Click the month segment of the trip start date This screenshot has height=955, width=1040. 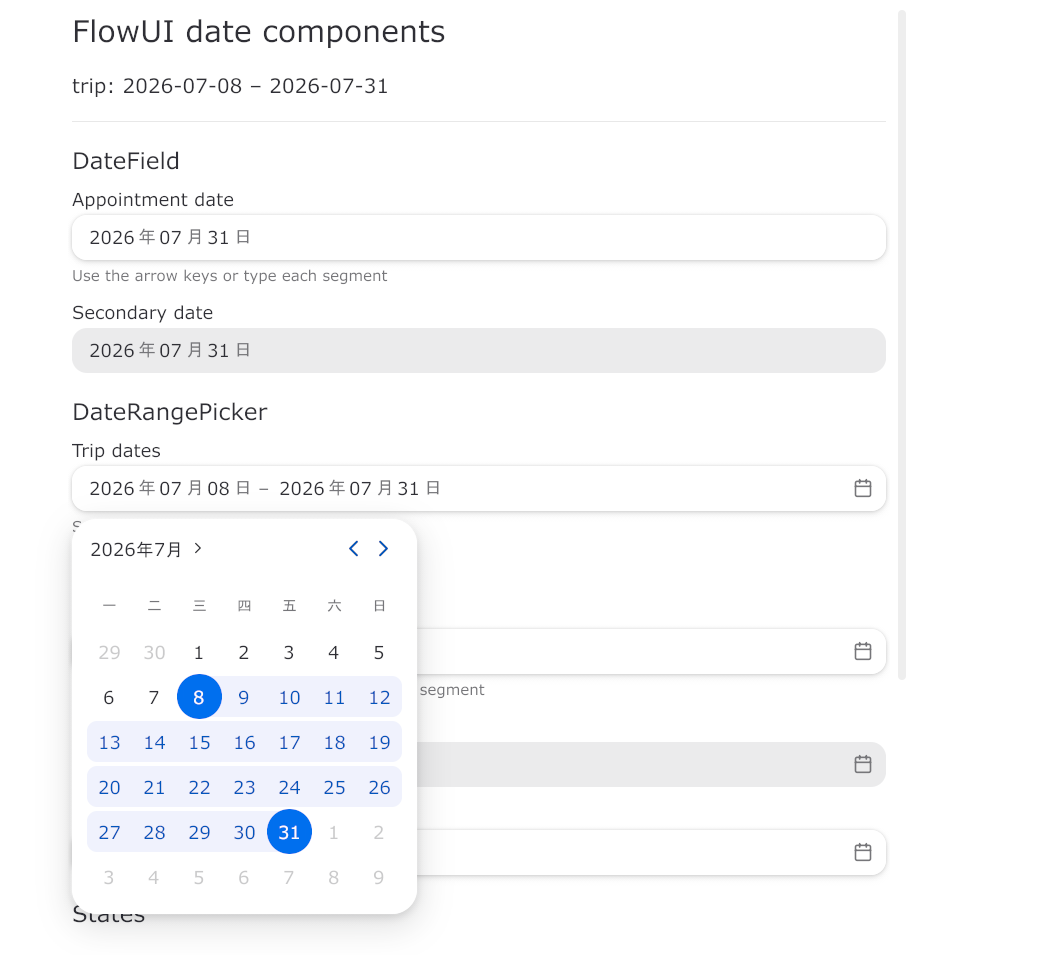pyautogui.click(x=170, y=489)
